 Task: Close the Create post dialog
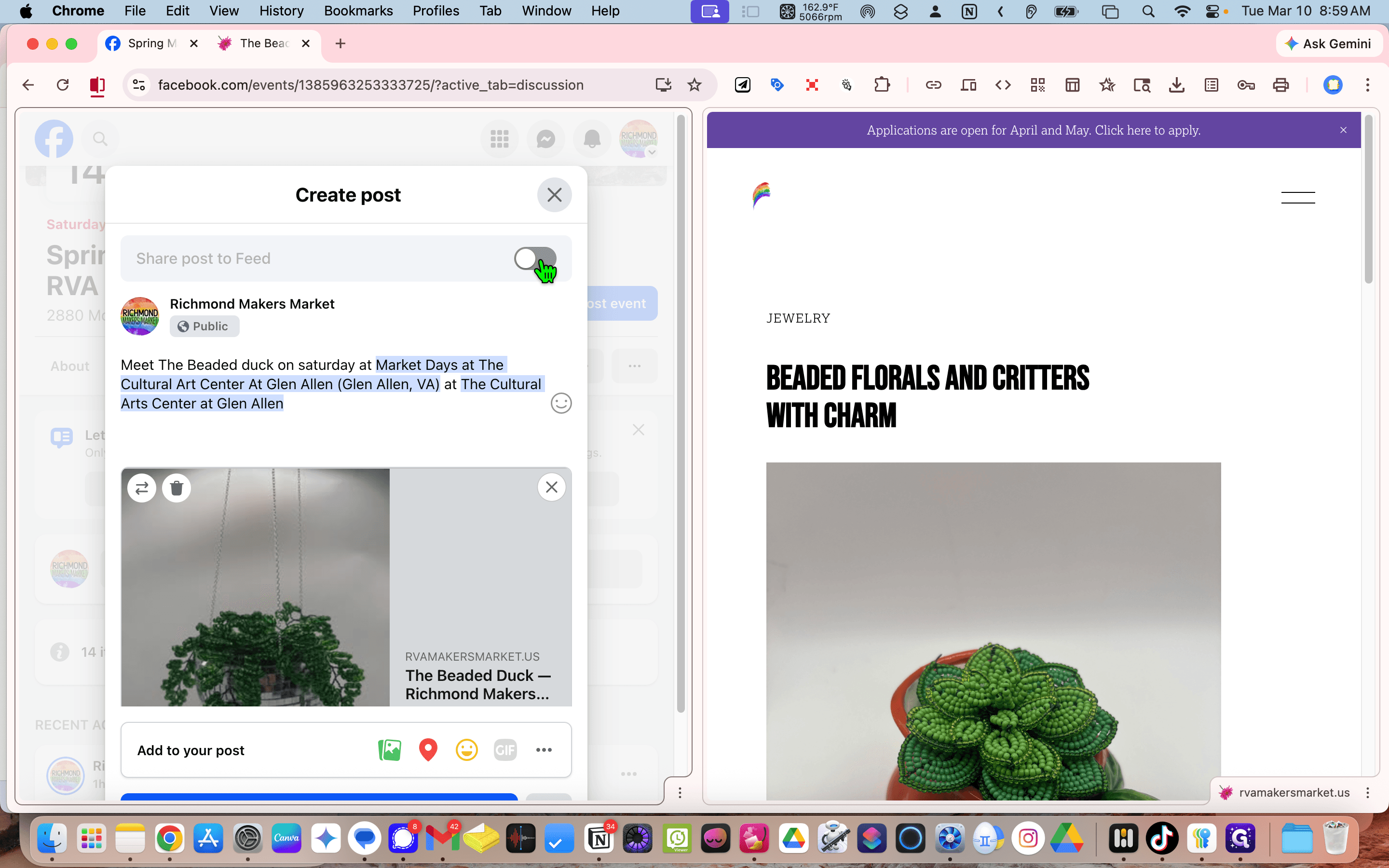click(554, 195)
